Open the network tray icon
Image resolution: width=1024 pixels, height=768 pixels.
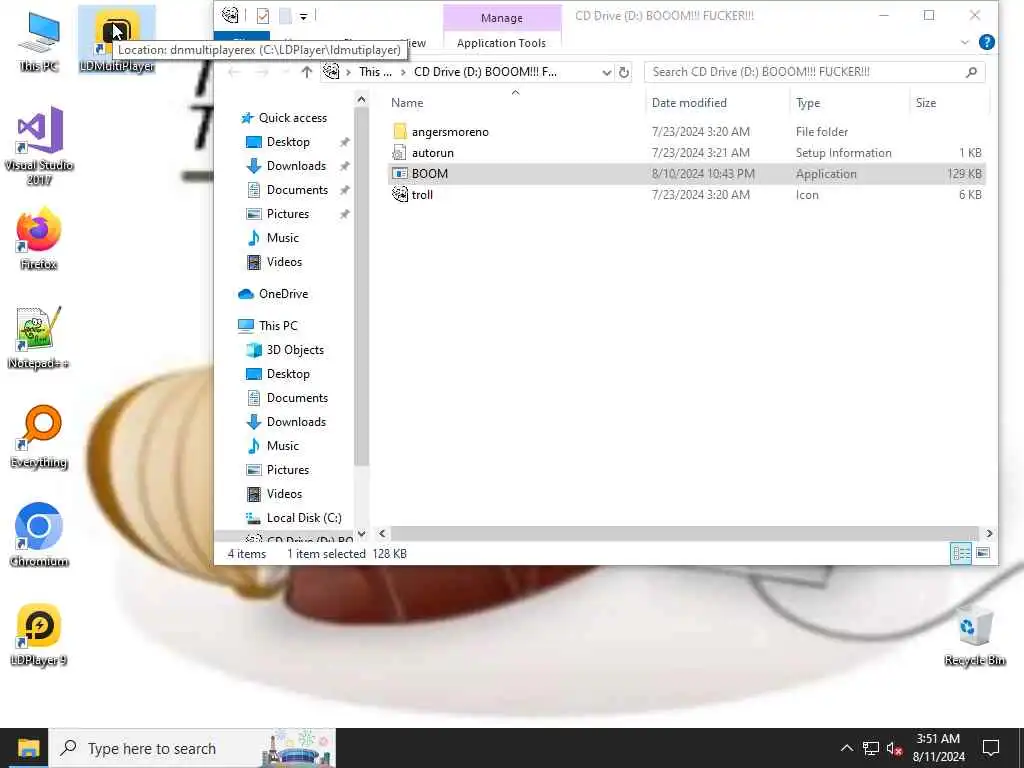pyautogui.click(x=871, y=748)
